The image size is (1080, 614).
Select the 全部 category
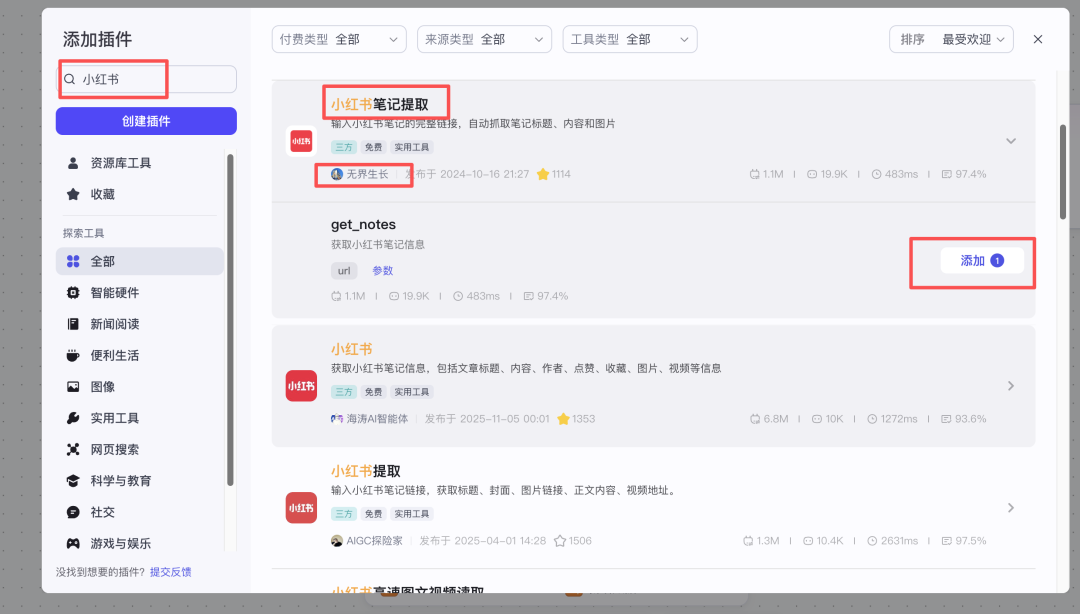click(x=140, y=261)
